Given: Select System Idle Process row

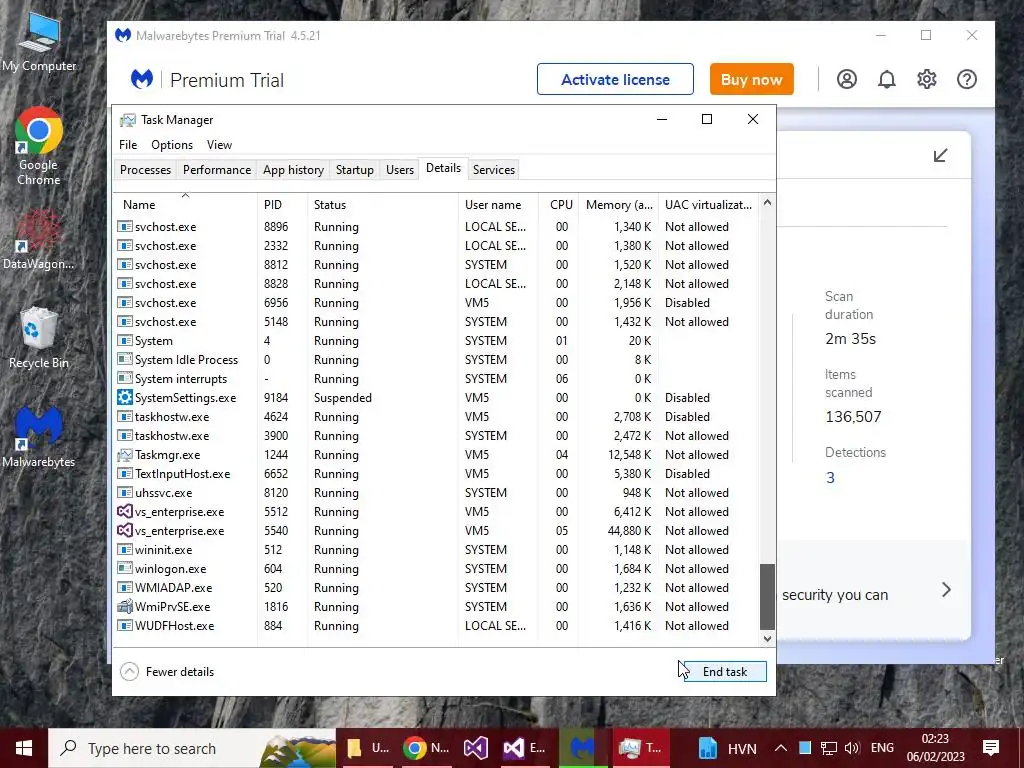Looking at the screenshot, I should pyautogui.click(x=436, y=359).
